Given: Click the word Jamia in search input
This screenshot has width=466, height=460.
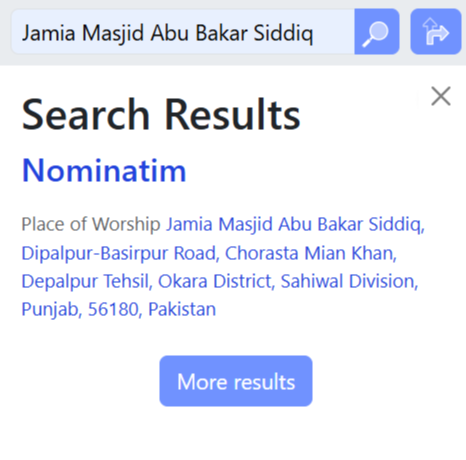Looking at the screenshot, I should (x=48, y=33).
